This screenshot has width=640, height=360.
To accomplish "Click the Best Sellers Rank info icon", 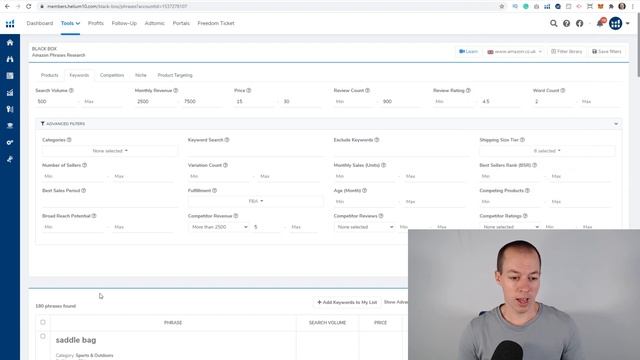I will coord(535,165).
